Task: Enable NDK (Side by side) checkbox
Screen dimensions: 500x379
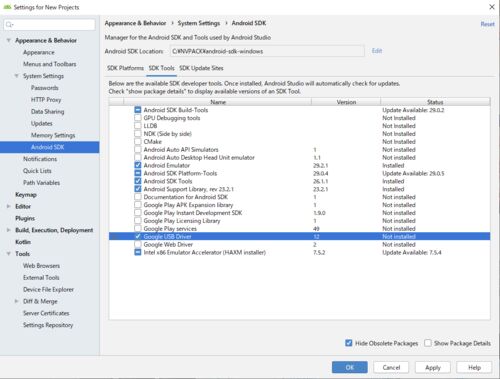Action: (x=138, y=134)
